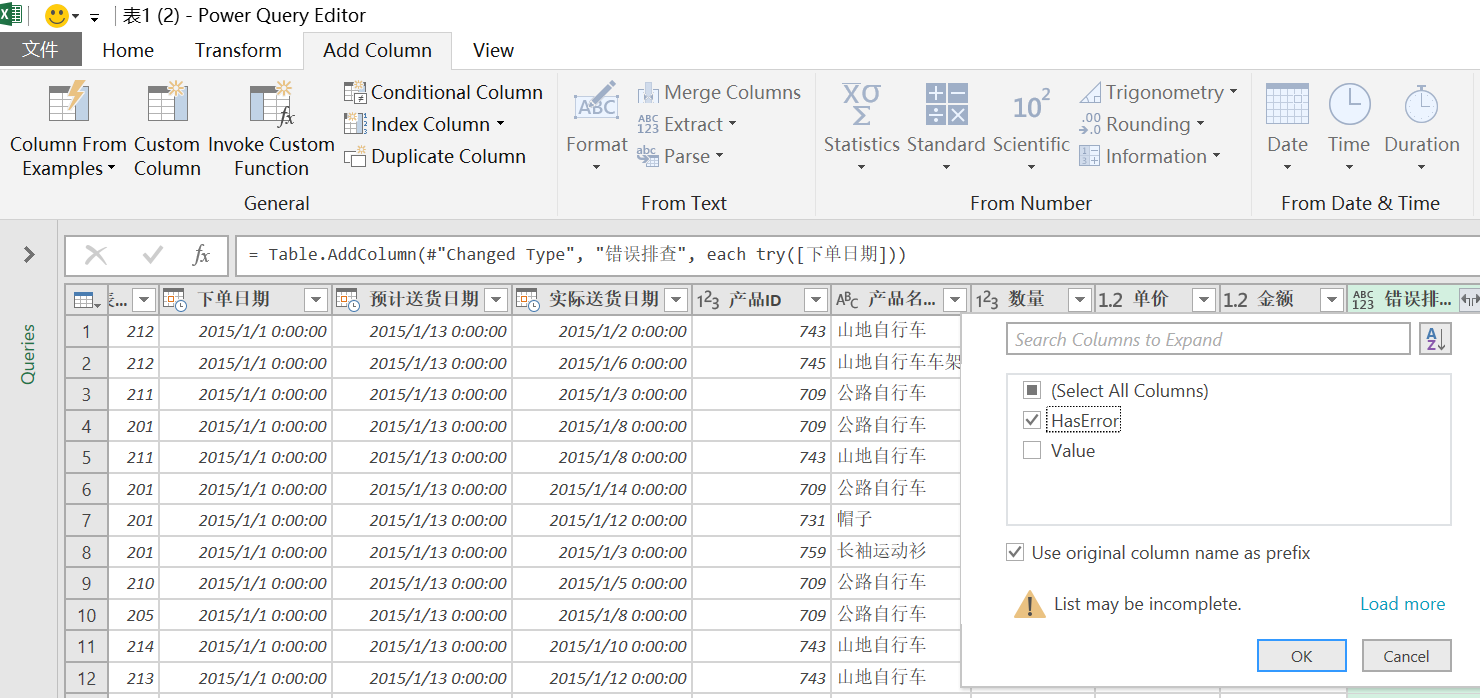Click the 单价 column decimal type icon

[1110, 299]
